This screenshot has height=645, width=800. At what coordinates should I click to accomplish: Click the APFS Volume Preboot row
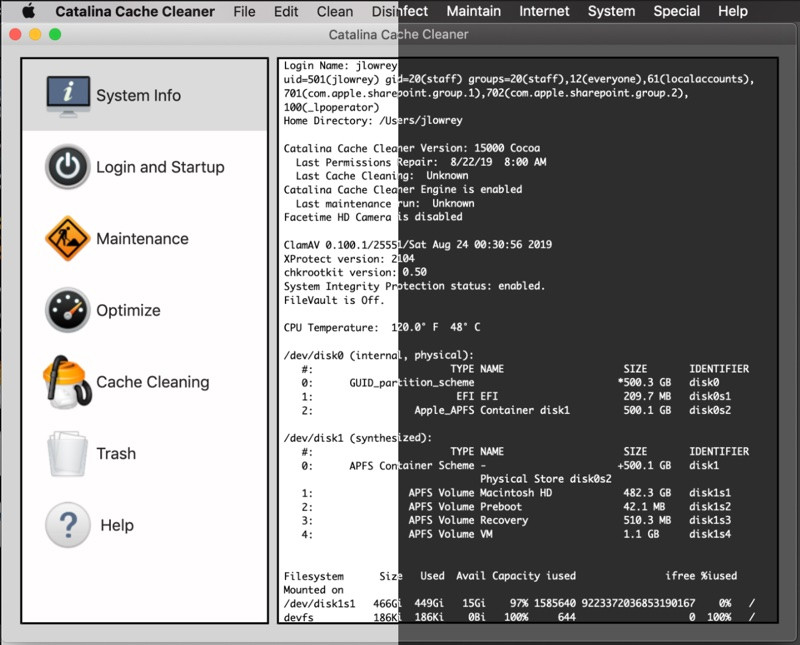tap(517, 506)
